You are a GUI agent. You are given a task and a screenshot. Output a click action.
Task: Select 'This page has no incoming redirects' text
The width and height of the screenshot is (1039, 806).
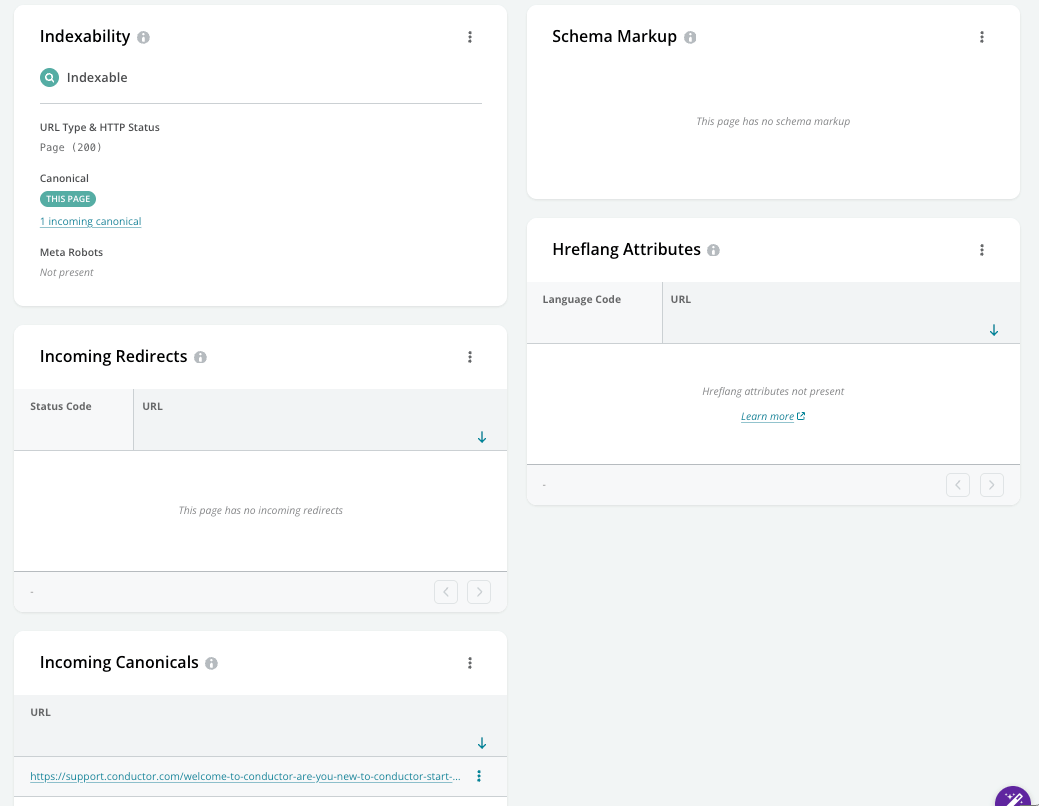tap(260, 510)
